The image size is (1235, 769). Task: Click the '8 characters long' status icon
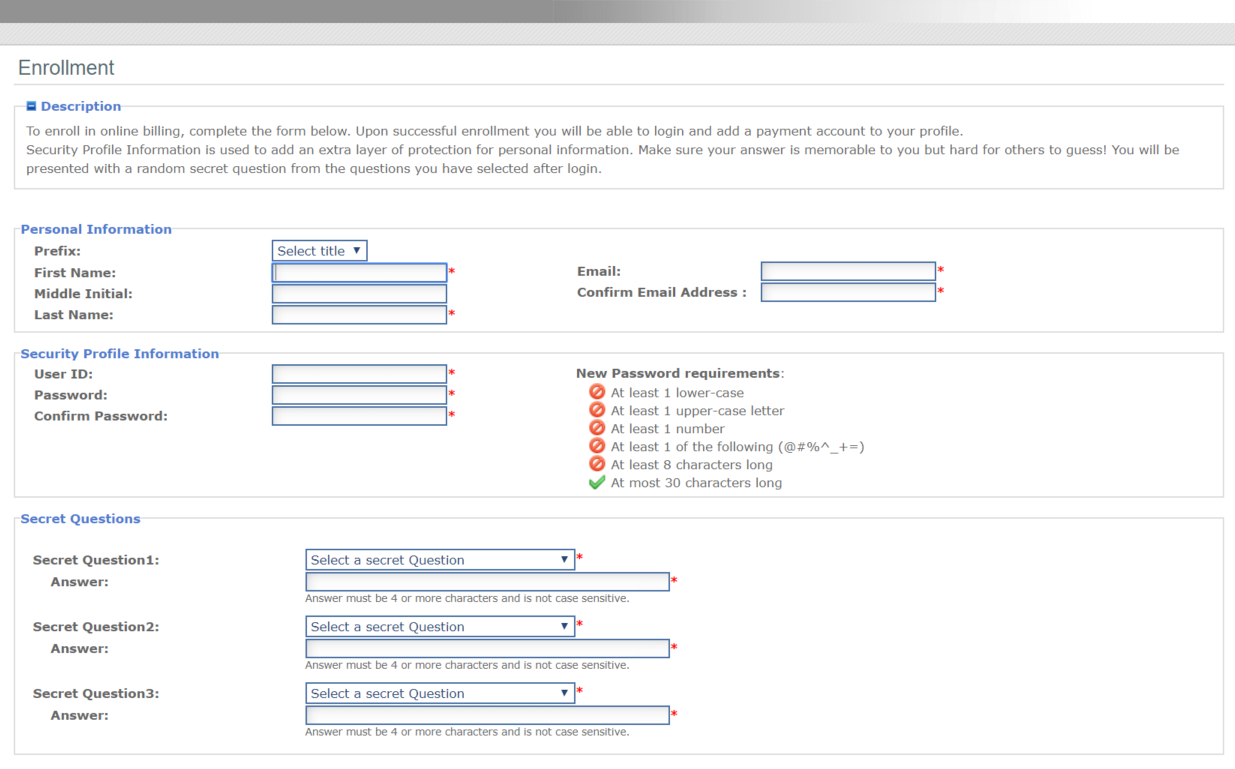pyautogui.click(x=597, y=464)
